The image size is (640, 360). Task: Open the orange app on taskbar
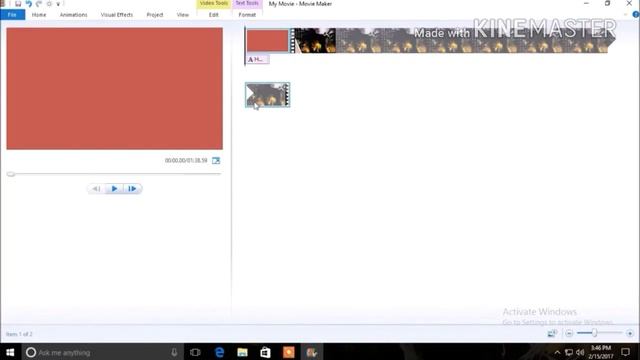[x=289, y=352]
